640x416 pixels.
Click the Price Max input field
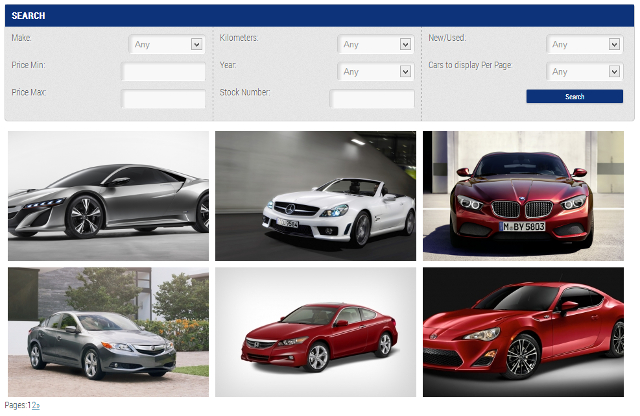(x=163, y=99)
